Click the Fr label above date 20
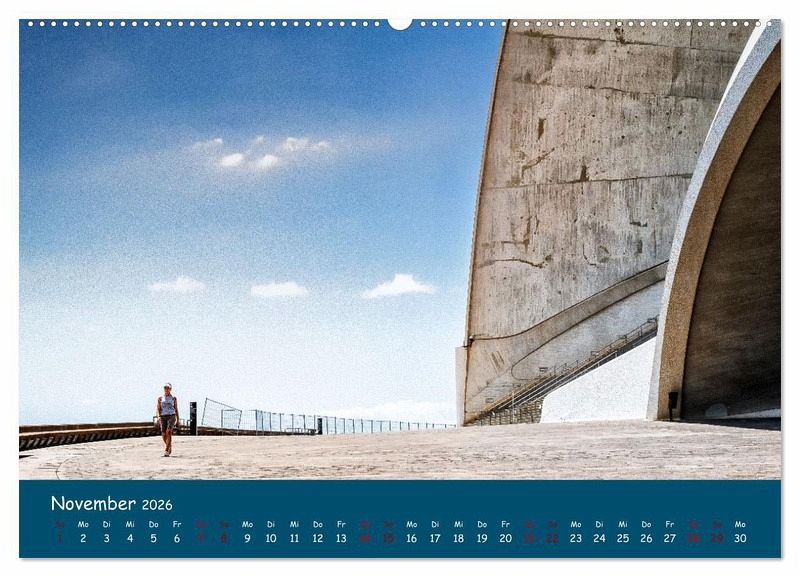 click(506, 524)
